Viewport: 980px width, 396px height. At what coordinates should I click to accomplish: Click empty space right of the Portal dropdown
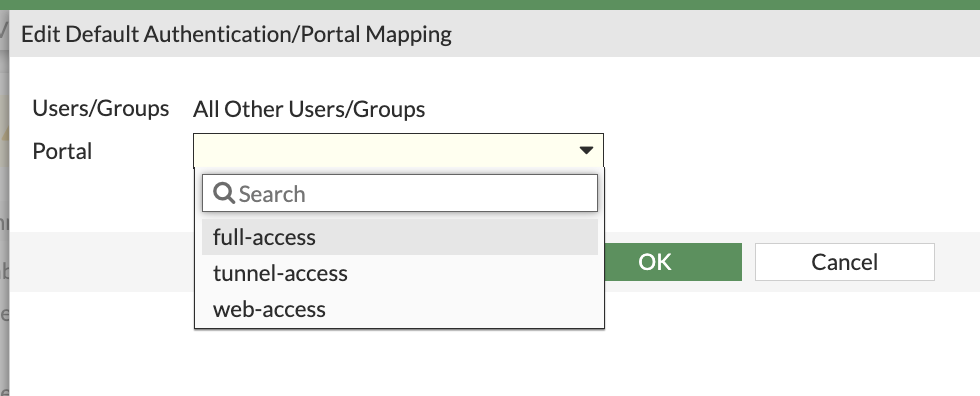788,151
